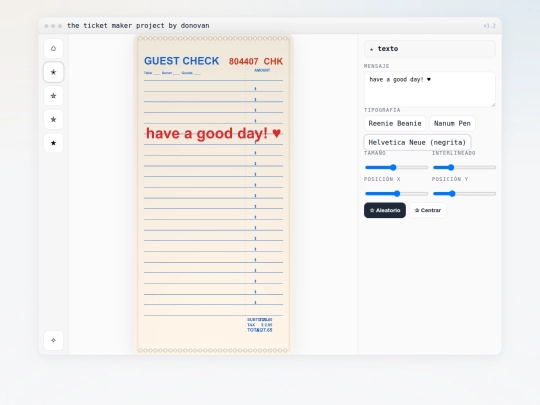Open the home icon in the sidebar

click(53, 48)
